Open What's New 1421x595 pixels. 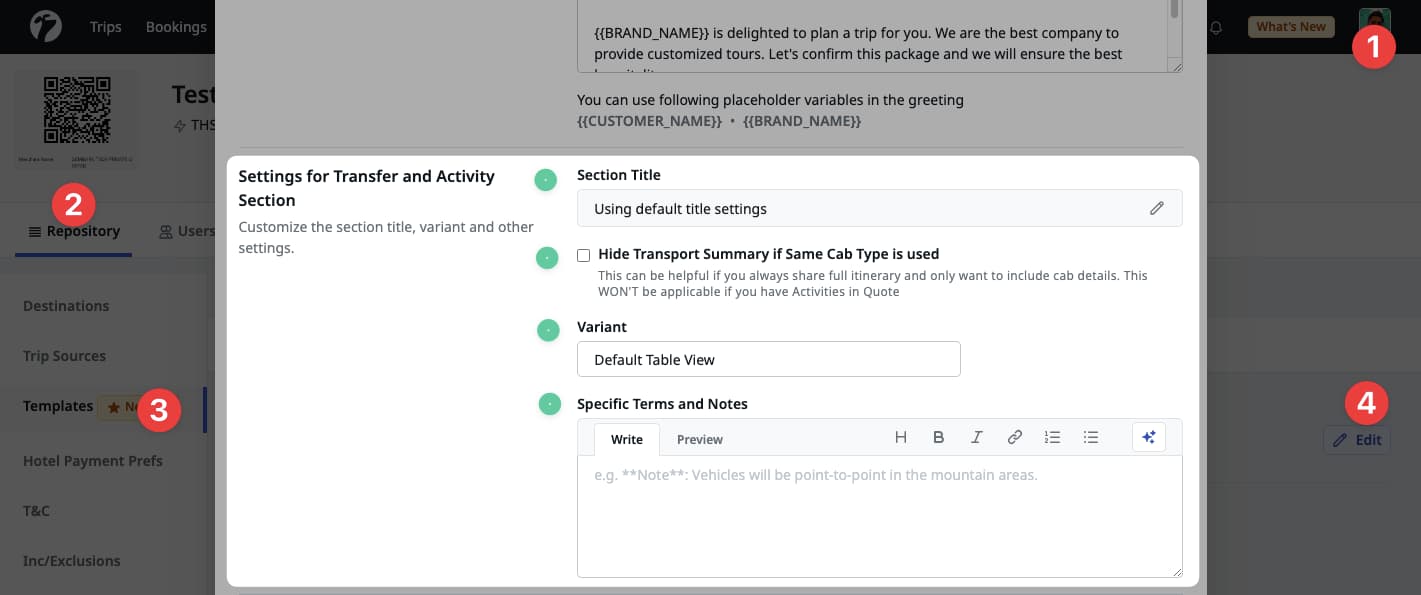click(1291, 27)
